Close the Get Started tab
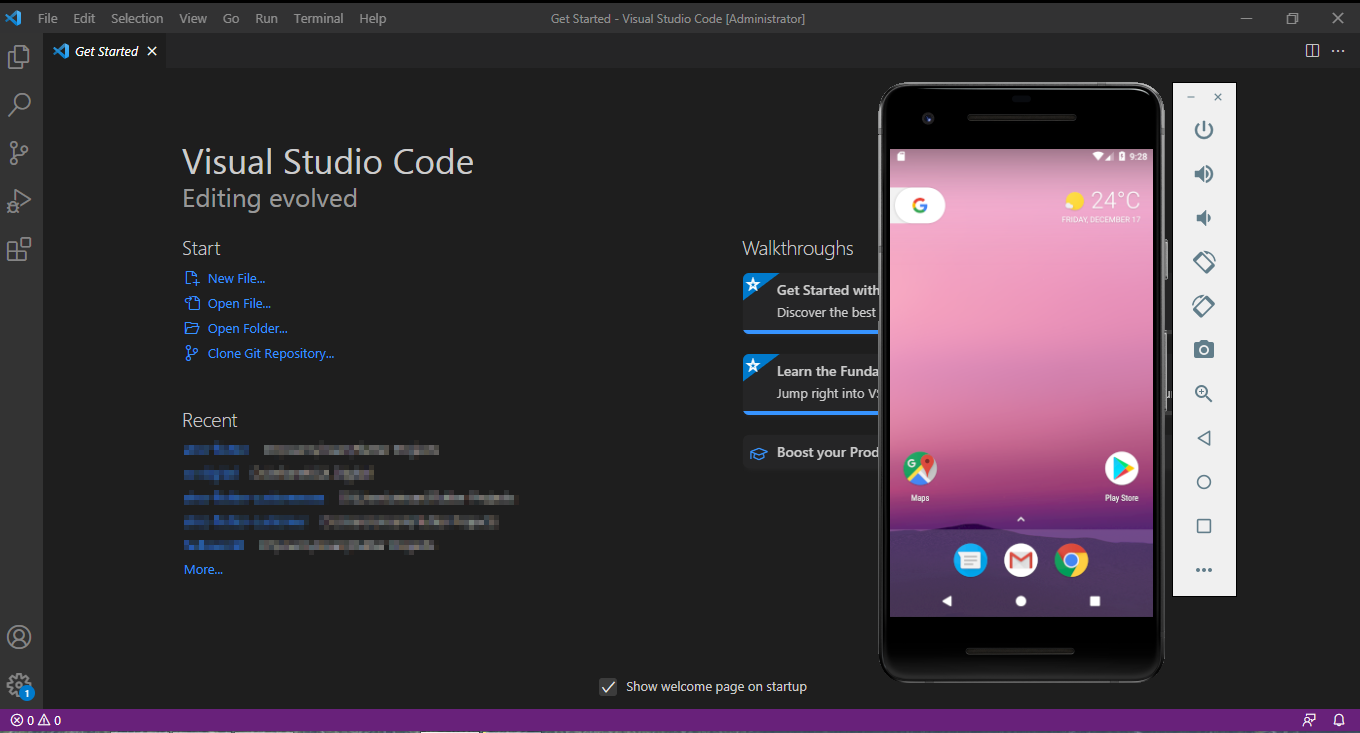Image resolution: width=1360 pixels, height=733 pixels. tap(152, 51)
